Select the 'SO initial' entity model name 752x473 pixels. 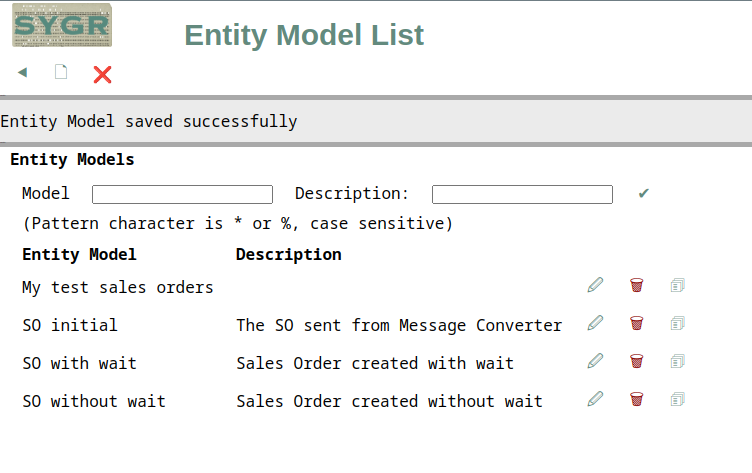tap(70, 325)
